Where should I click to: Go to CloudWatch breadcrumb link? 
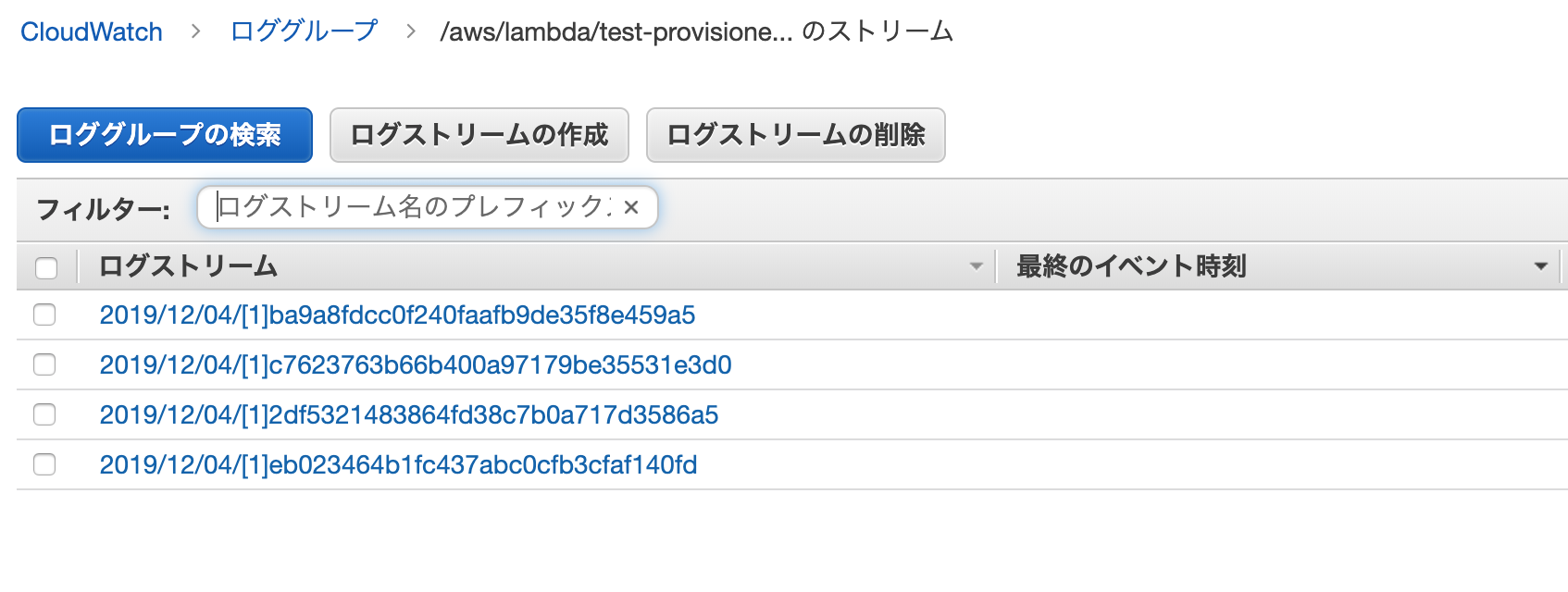point(92,31)
